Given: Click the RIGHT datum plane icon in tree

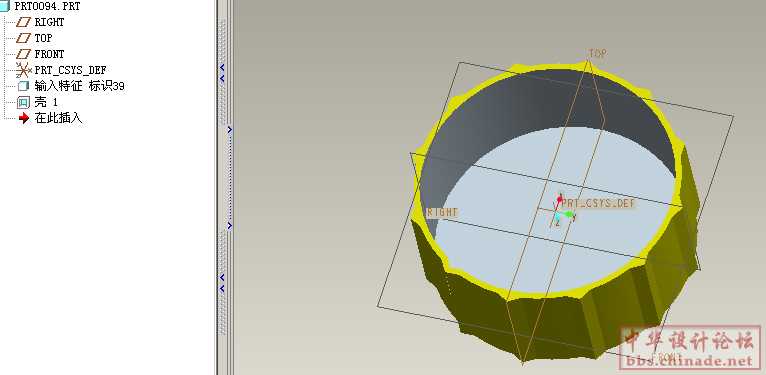Looking at the screenshot, I should (x=23, y=22).
